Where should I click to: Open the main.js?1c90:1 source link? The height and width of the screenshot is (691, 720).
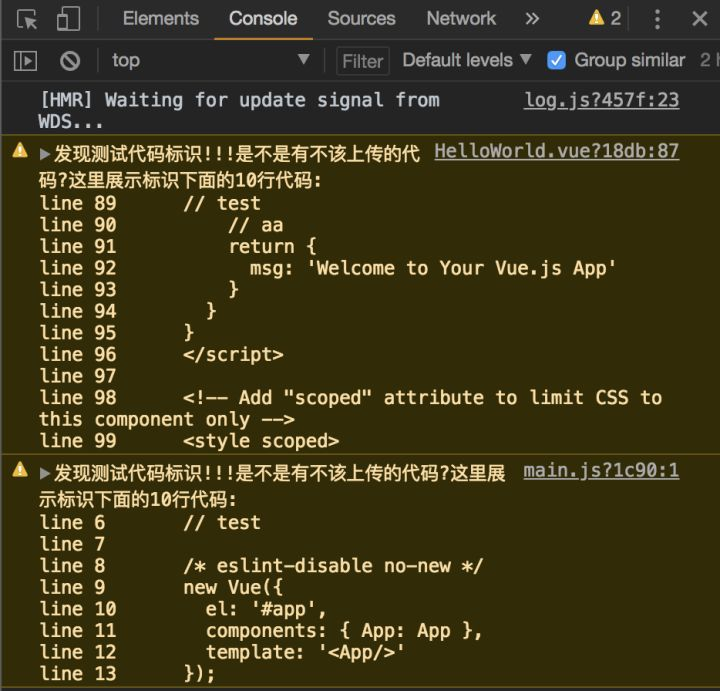[601, 471]
